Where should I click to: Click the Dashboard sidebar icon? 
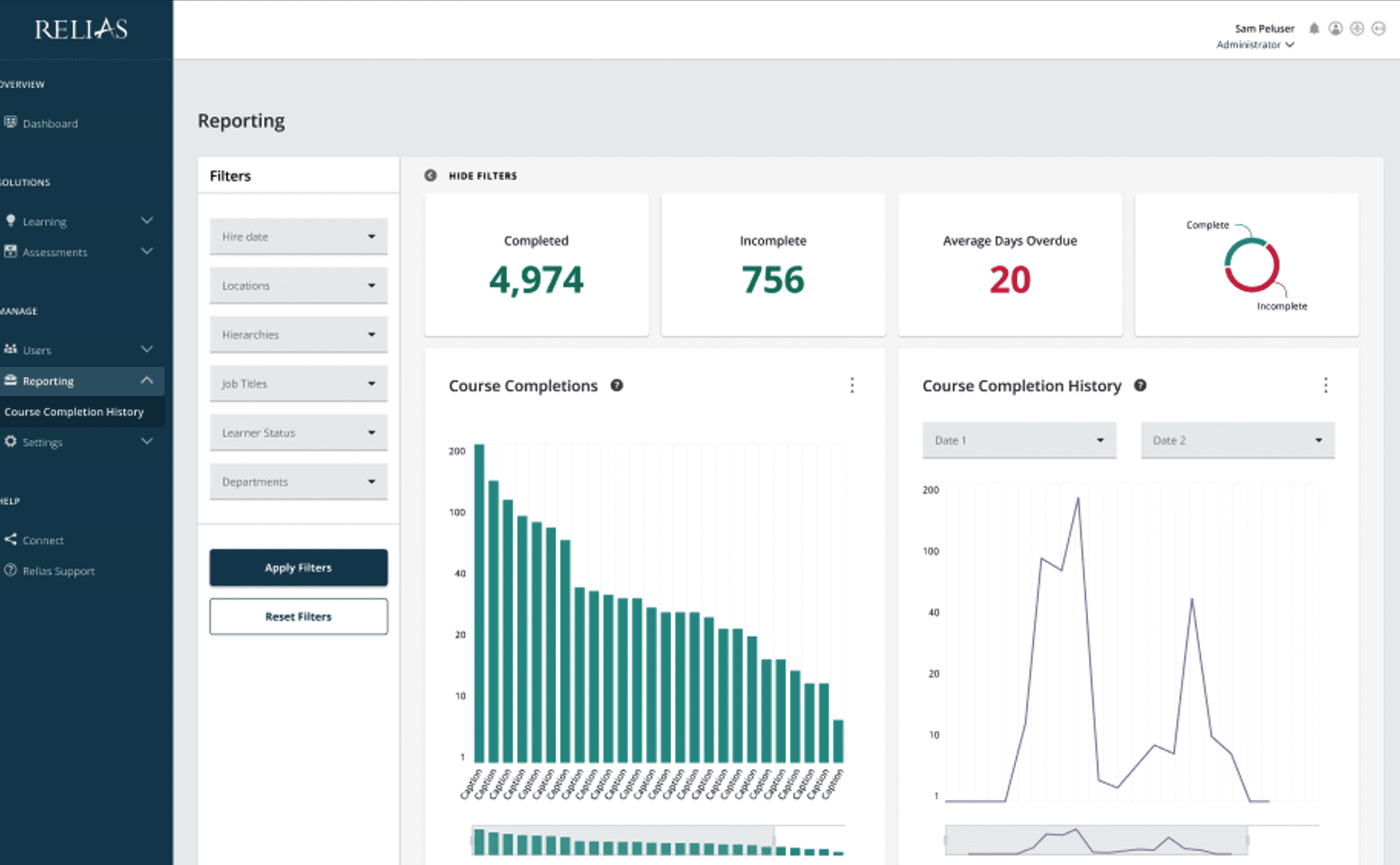tap(10, 123)
